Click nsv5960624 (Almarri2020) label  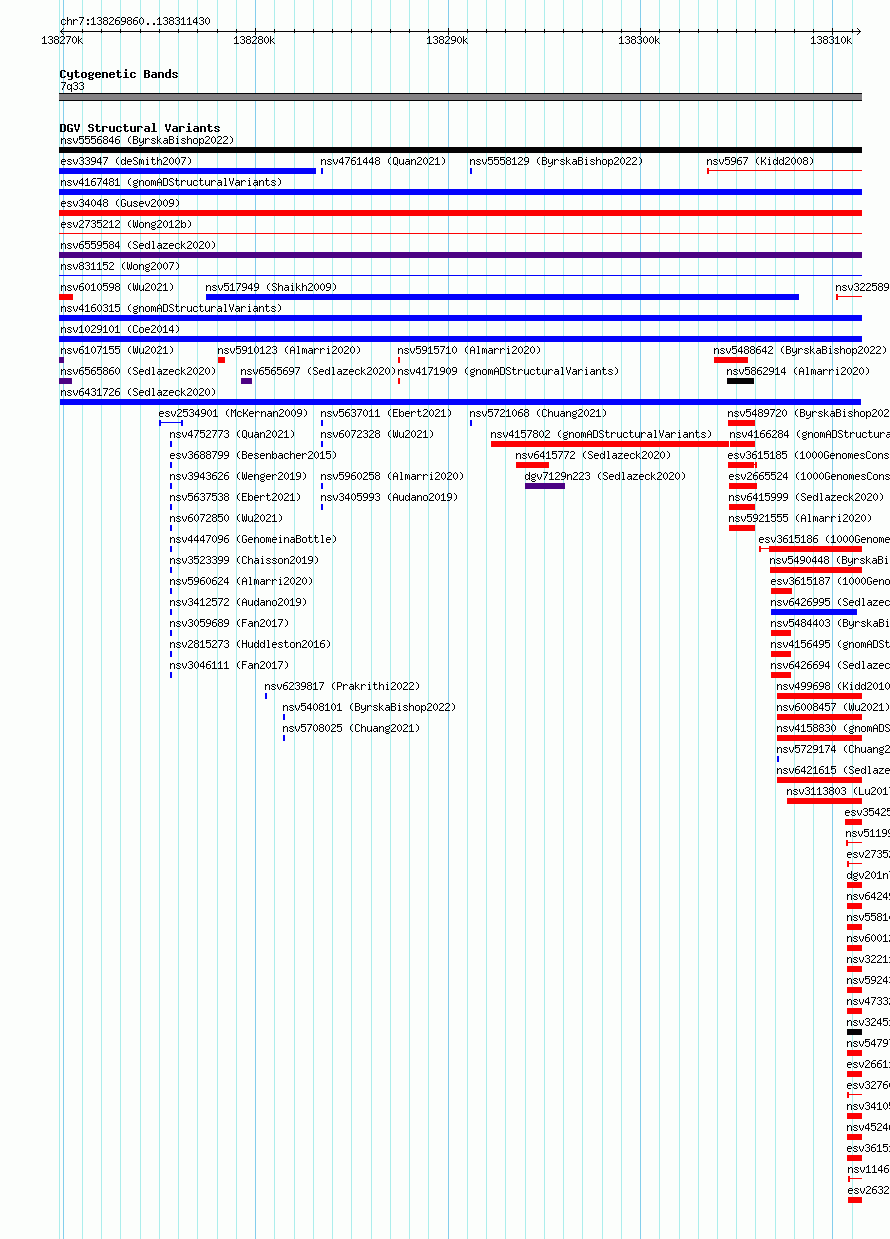coord(241,582)
